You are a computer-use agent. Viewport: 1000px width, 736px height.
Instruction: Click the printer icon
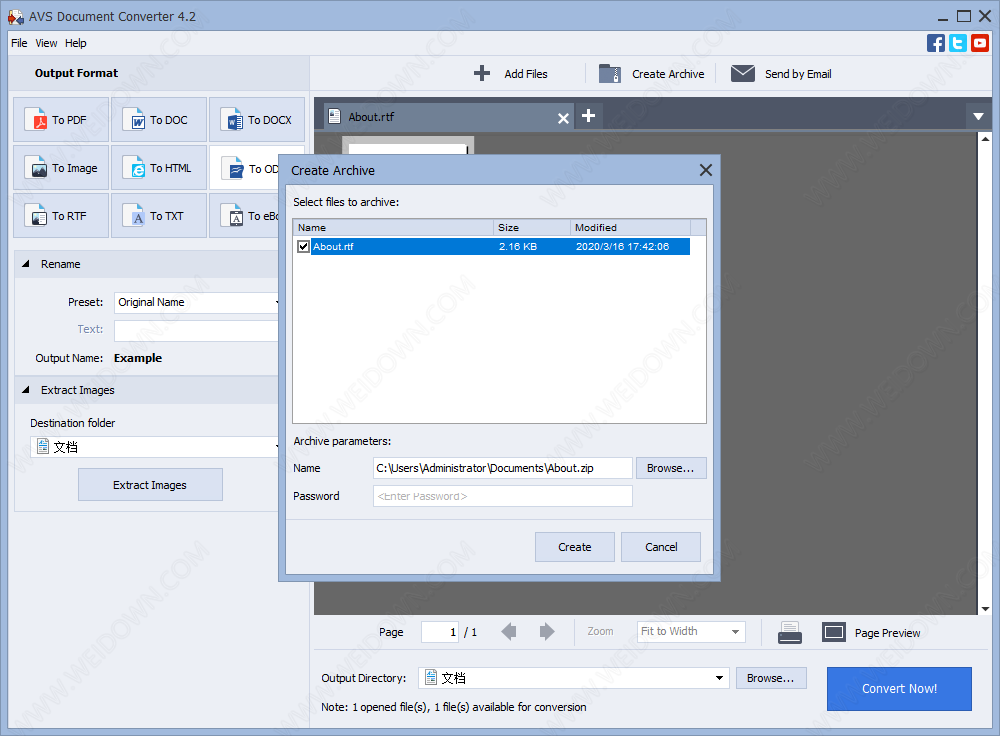click(790, 632)
